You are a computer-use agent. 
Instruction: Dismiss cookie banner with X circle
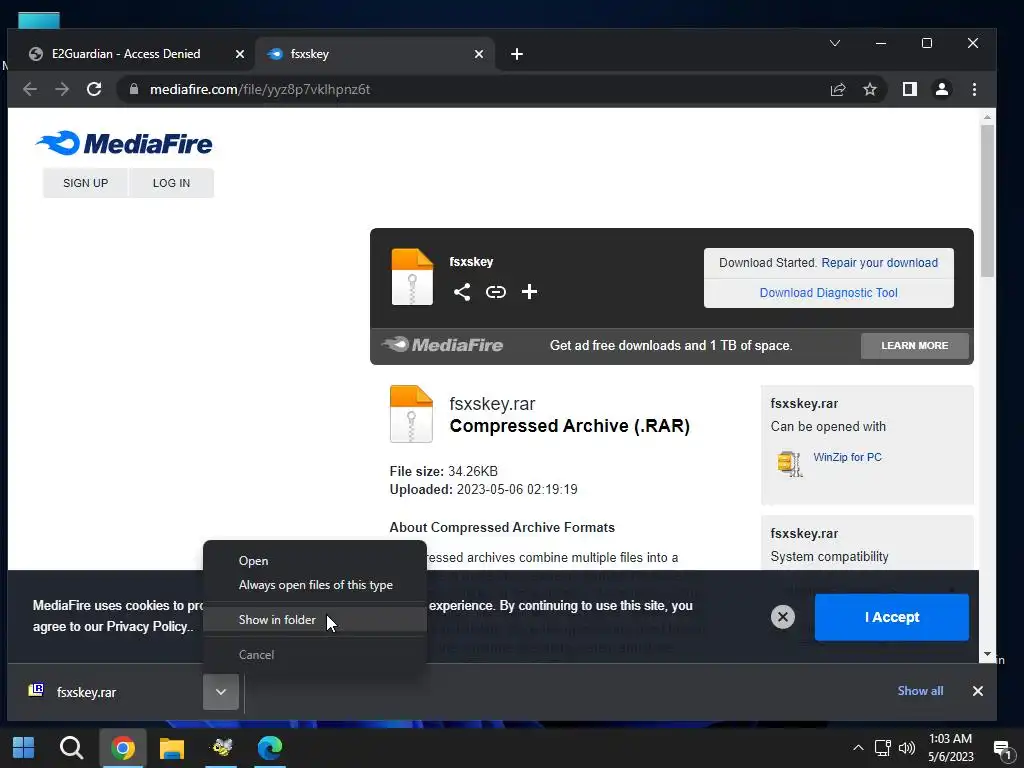point(782,617)
